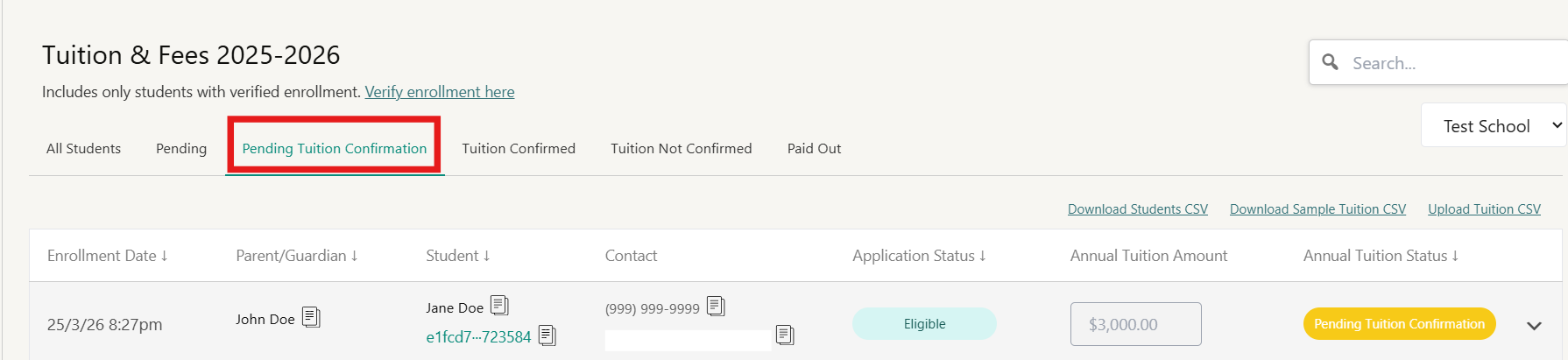1568x360 pixels.
Task: Download the Students CSV
Action: point(1137,209)
